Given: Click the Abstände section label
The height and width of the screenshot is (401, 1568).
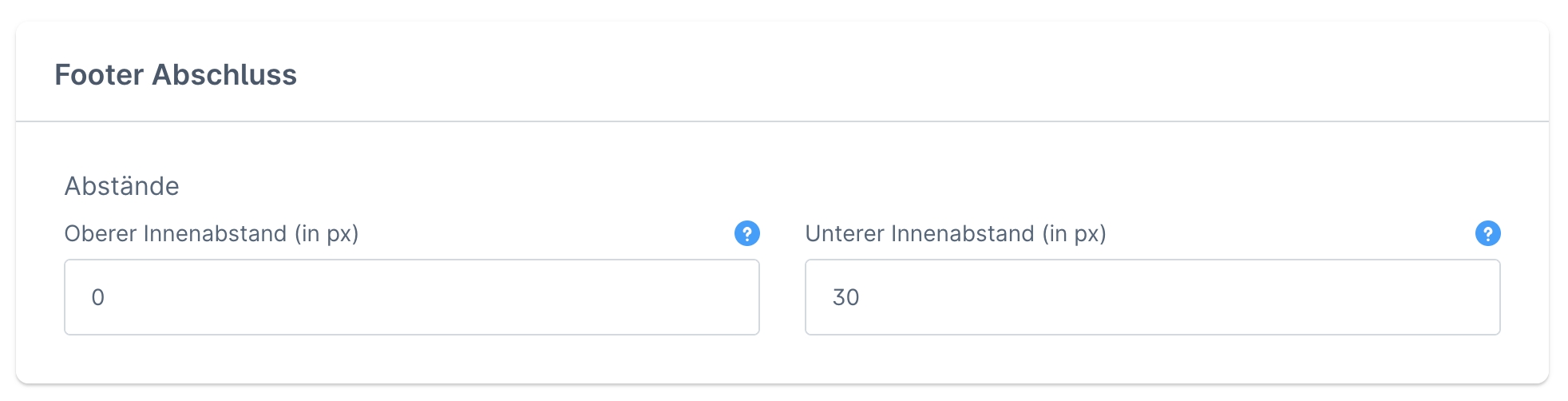Looking at the screenshot, I should tap(121, 186).
